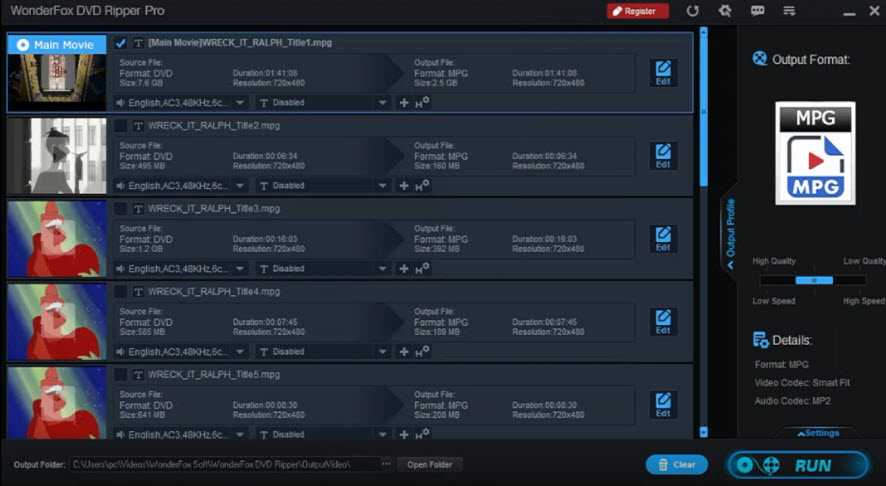Start ripping with the RUN button

(798, 465)
